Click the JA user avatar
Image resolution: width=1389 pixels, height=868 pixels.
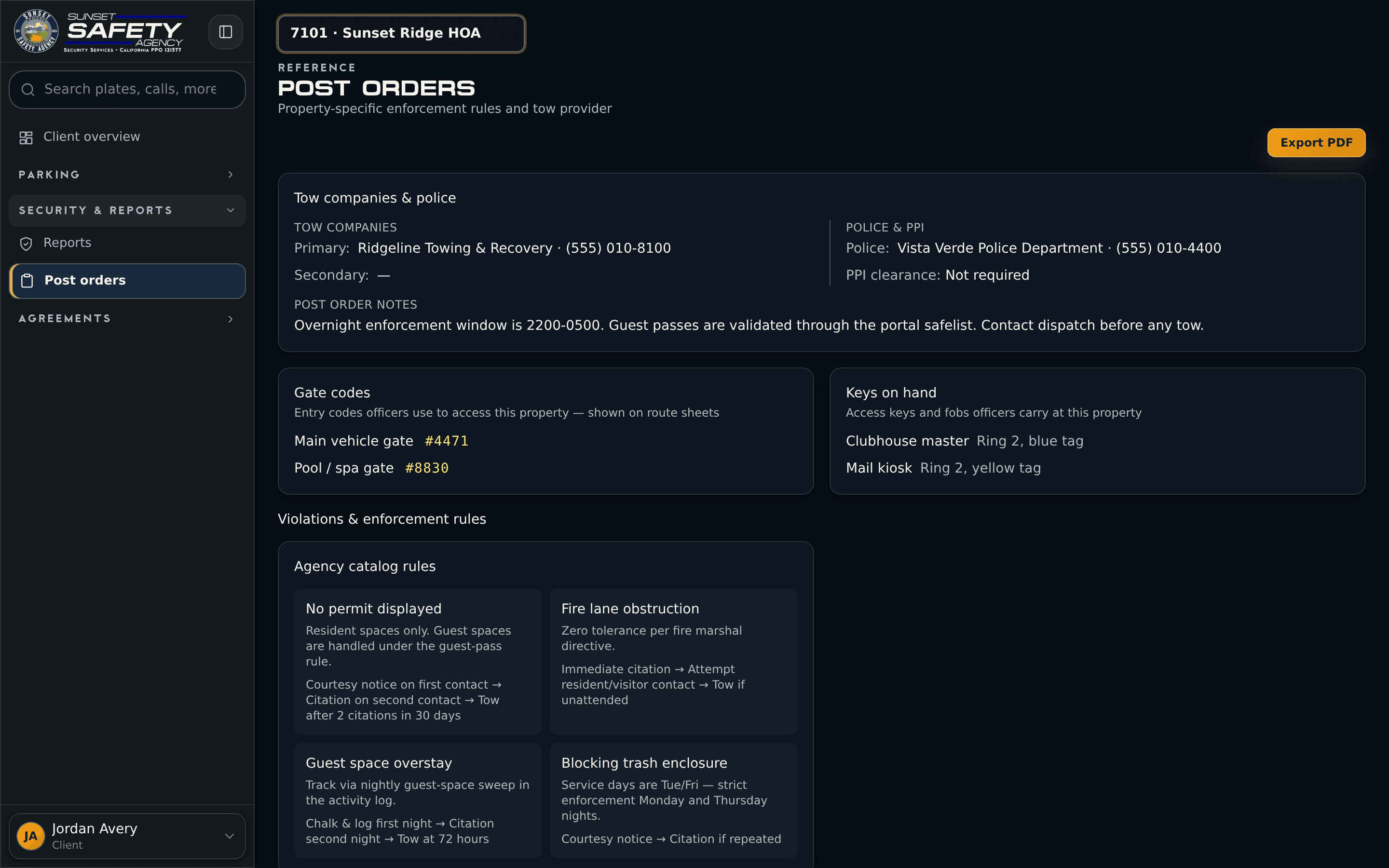[x=30, y=836]
